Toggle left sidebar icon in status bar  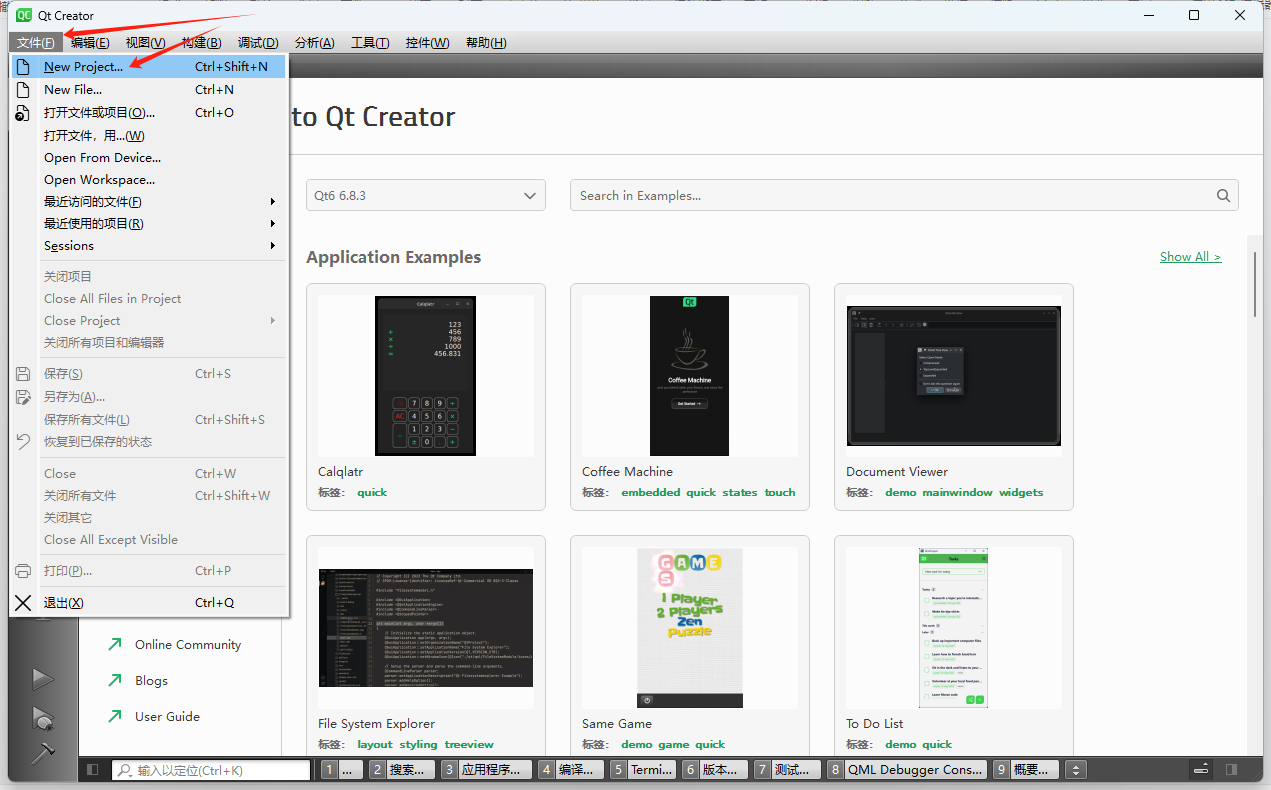coord(92,770)
